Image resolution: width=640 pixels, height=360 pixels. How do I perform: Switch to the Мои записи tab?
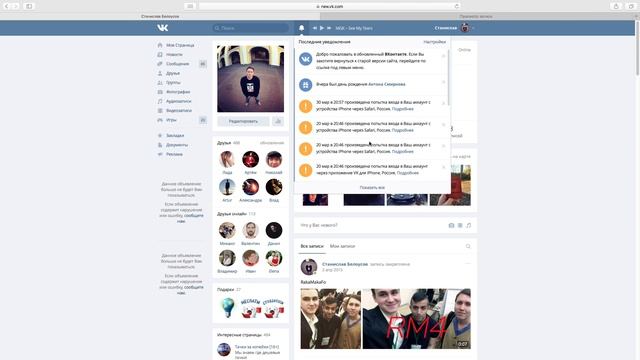click(x=342, y=246)
